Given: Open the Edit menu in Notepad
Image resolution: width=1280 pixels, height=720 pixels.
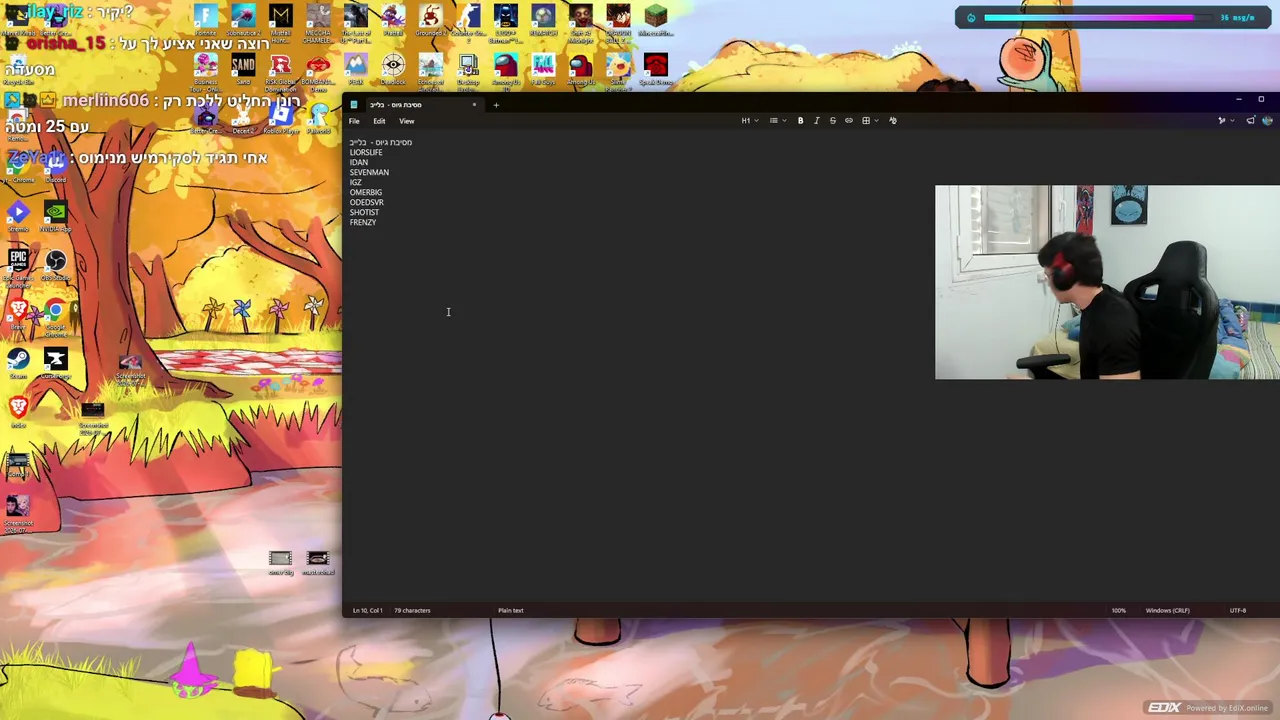Looking at the screenshot, I should click(x=379, y=121).
